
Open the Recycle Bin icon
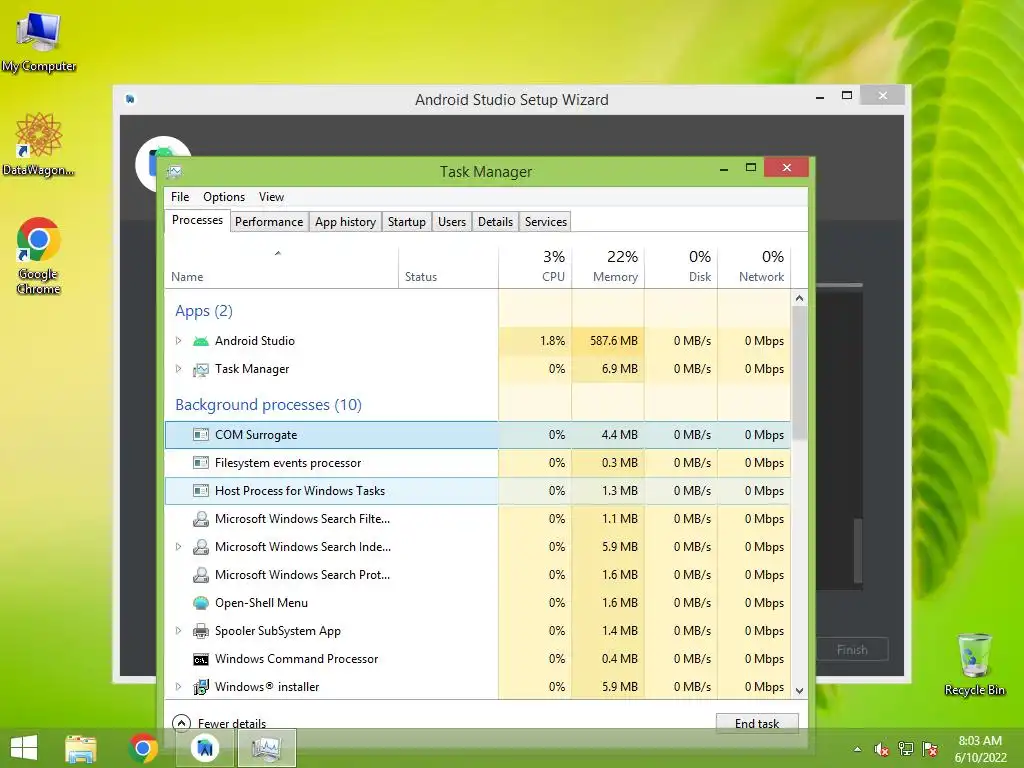(x=974, y=665)
